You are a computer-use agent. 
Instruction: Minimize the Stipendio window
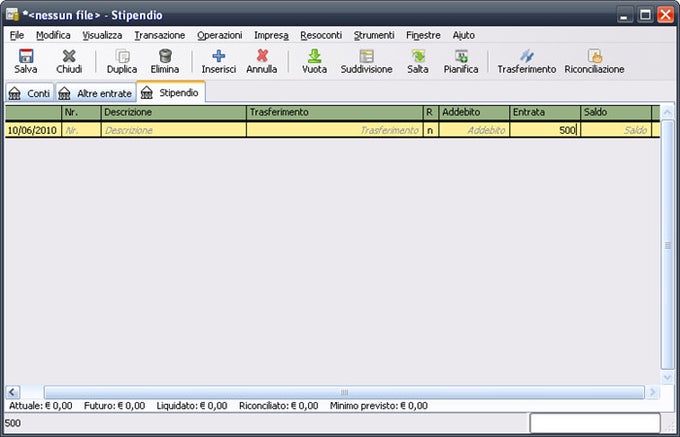(x=625, y=15)
